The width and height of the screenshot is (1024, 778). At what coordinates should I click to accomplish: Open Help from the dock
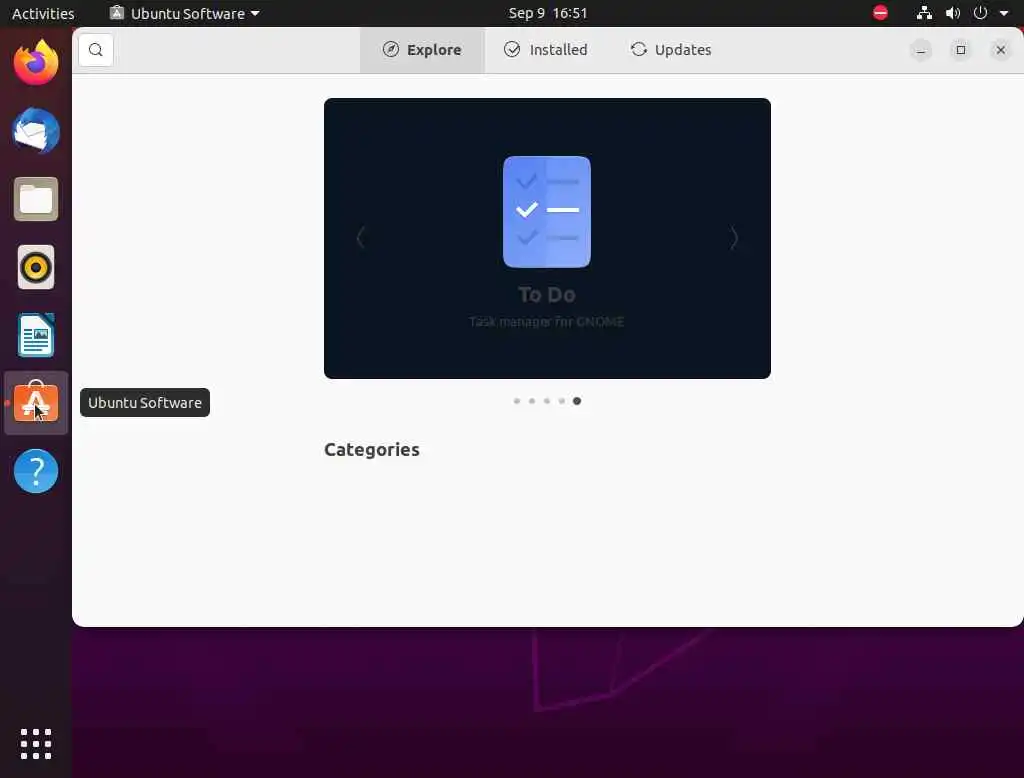[36, 471]
